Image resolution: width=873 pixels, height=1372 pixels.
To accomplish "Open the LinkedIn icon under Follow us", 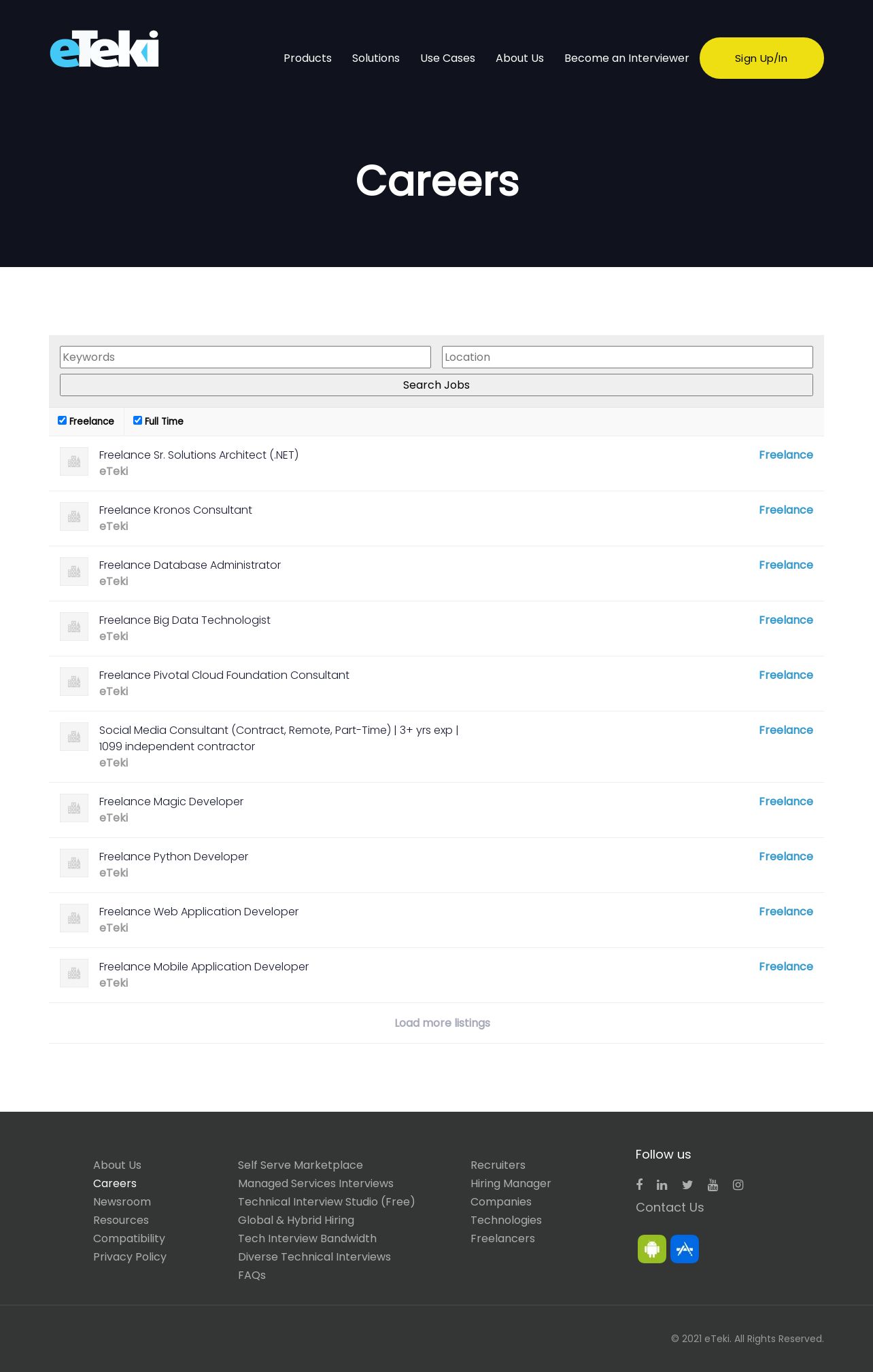I will [x=662, y=1185].
